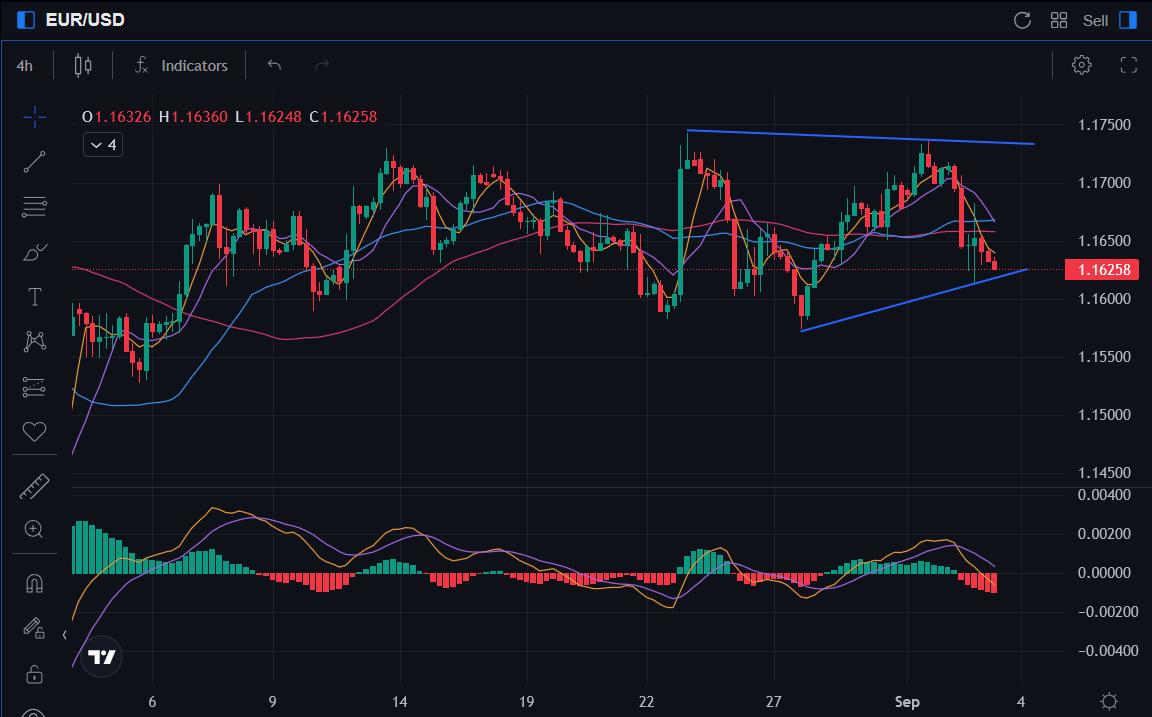
Task: Select the trend line drawing tool
Action: pos(35,162)
